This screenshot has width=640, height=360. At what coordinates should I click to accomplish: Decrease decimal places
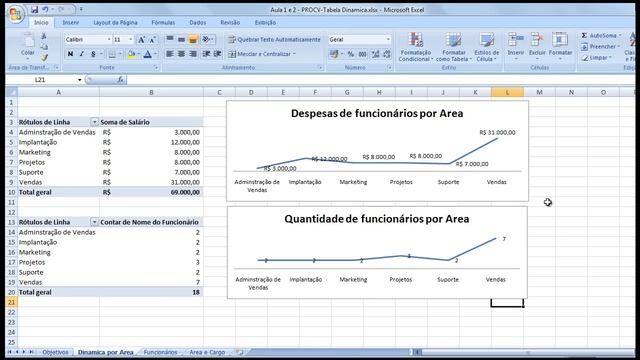click(x=387, y=54)
